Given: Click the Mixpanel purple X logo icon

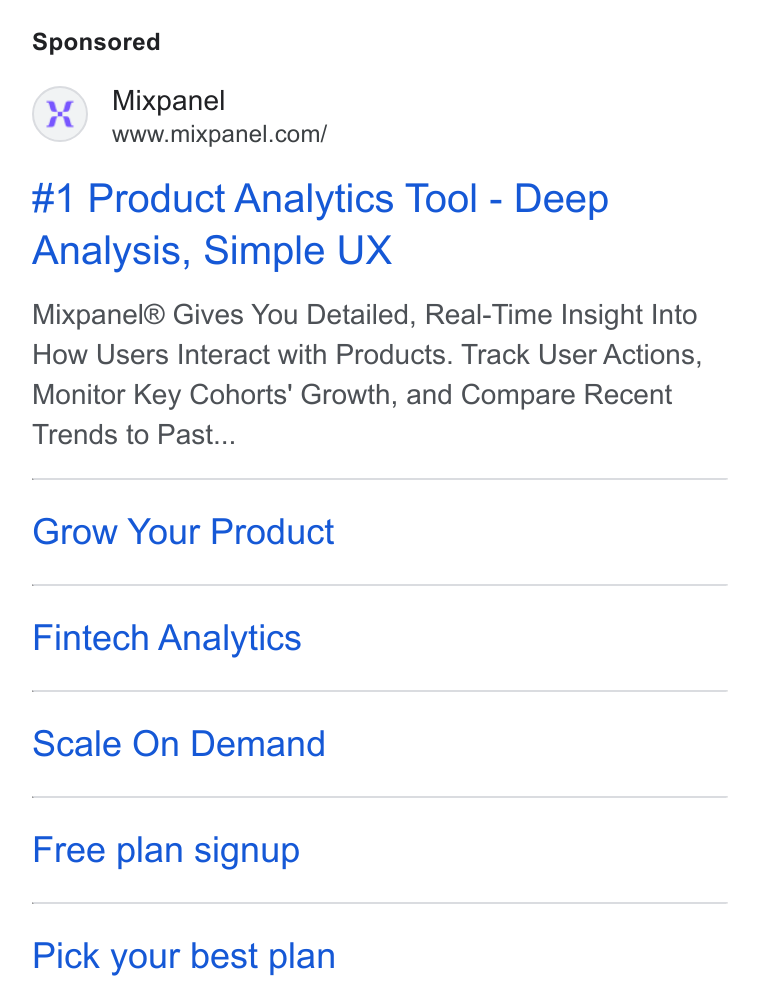Looking at the screenshot, I should (60, 114).
